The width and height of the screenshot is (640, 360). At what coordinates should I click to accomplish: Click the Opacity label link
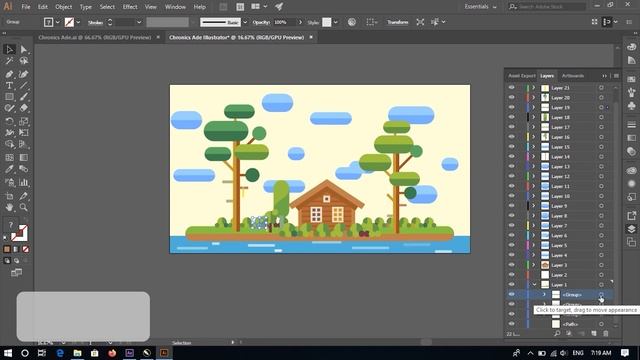[261, 22]
